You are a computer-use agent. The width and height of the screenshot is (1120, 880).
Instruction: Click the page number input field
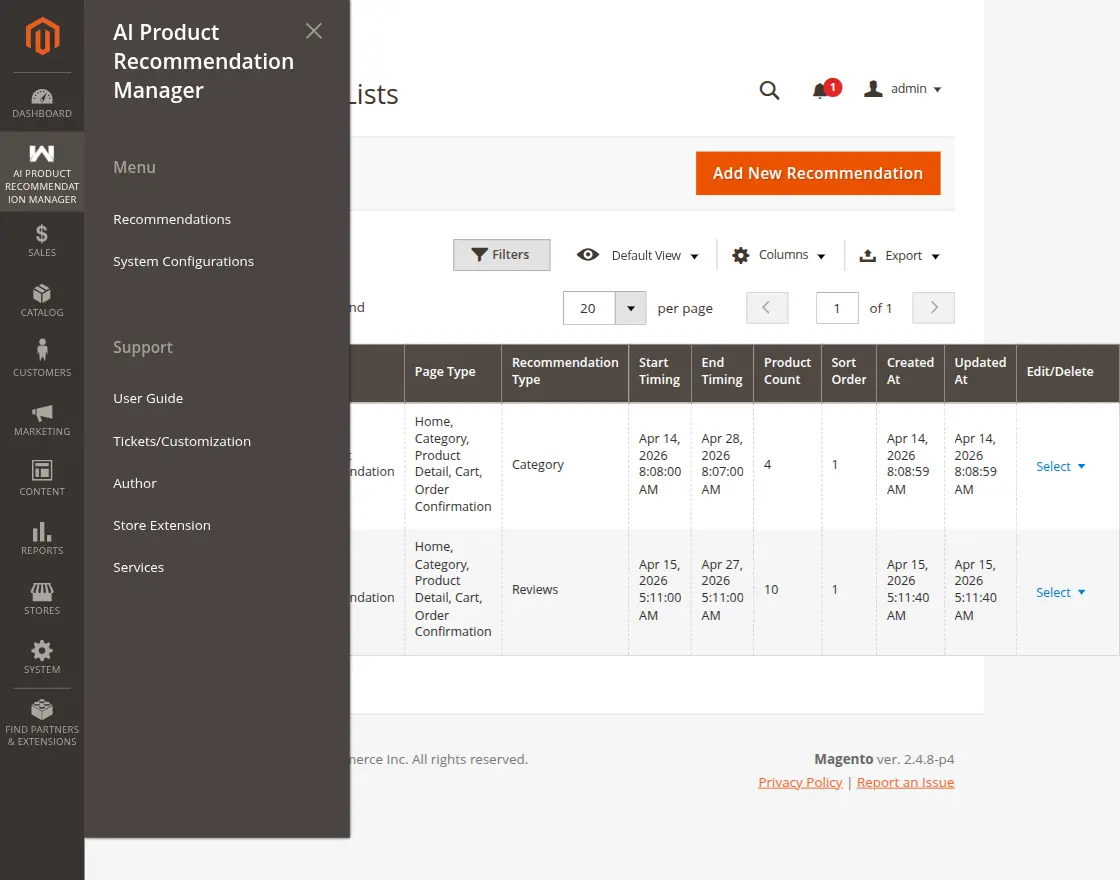[837, 308]
